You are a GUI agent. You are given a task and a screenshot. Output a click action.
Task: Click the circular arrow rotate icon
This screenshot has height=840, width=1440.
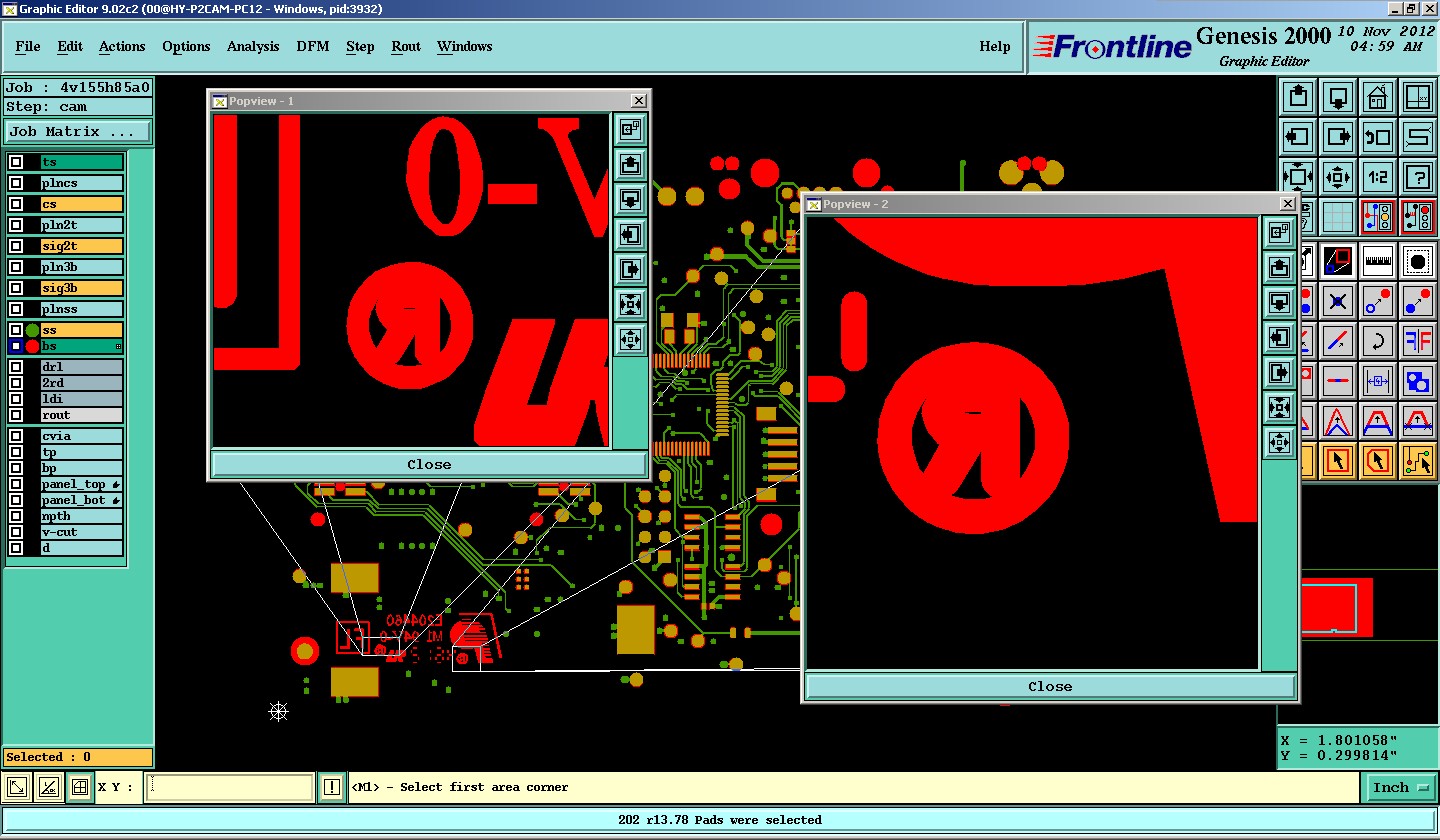pyautogui.click(x=1378, y=340)
